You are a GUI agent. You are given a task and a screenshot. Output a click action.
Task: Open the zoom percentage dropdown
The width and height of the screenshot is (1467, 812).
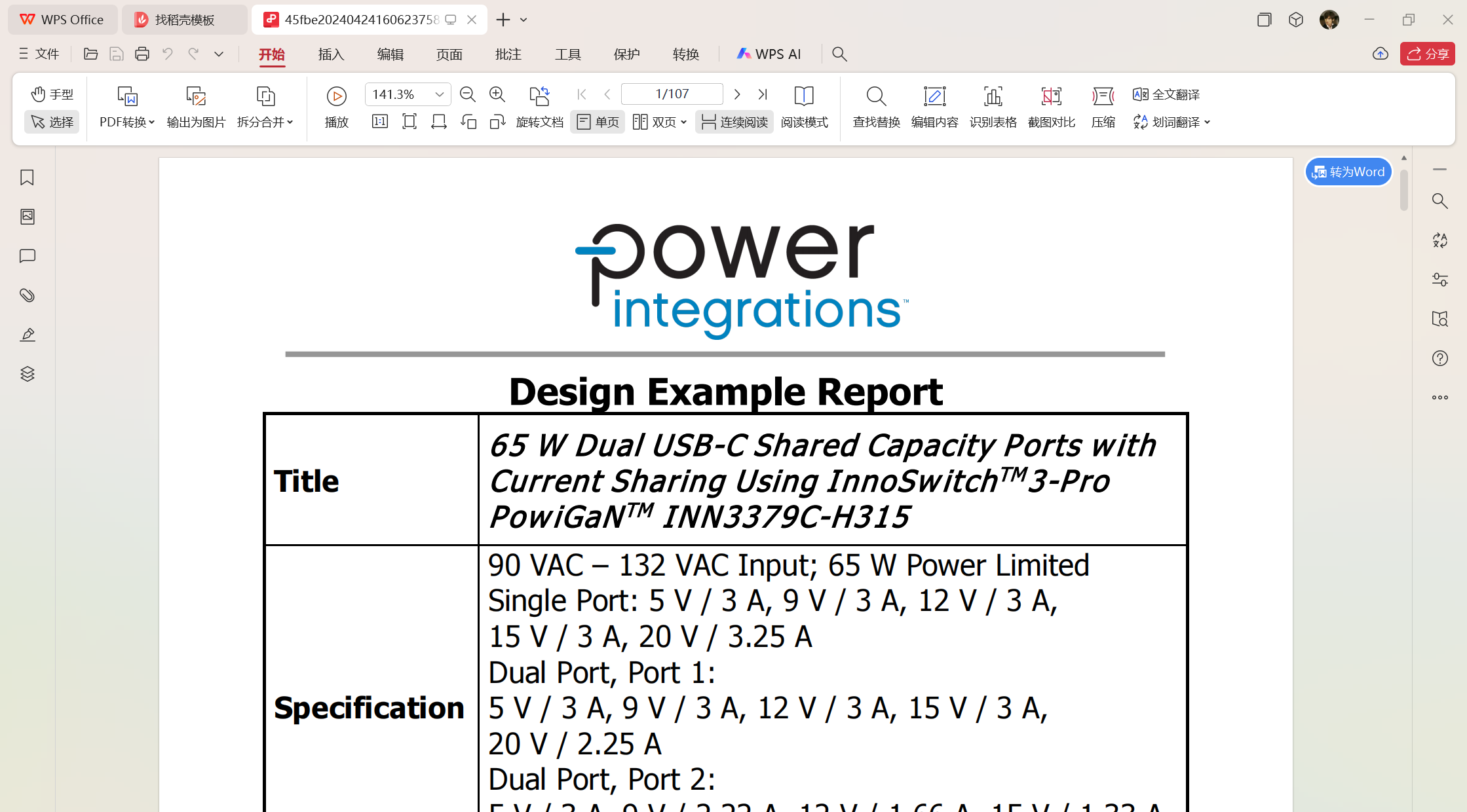[x=440, y=94]
